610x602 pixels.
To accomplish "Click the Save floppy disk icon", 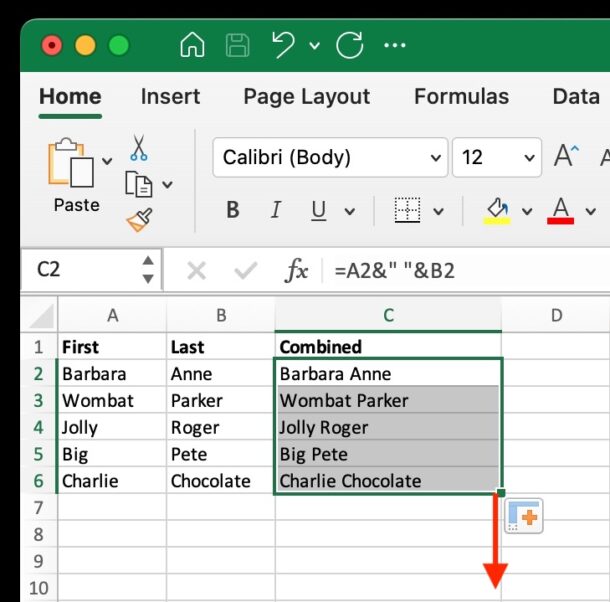I will pos(237,45).
